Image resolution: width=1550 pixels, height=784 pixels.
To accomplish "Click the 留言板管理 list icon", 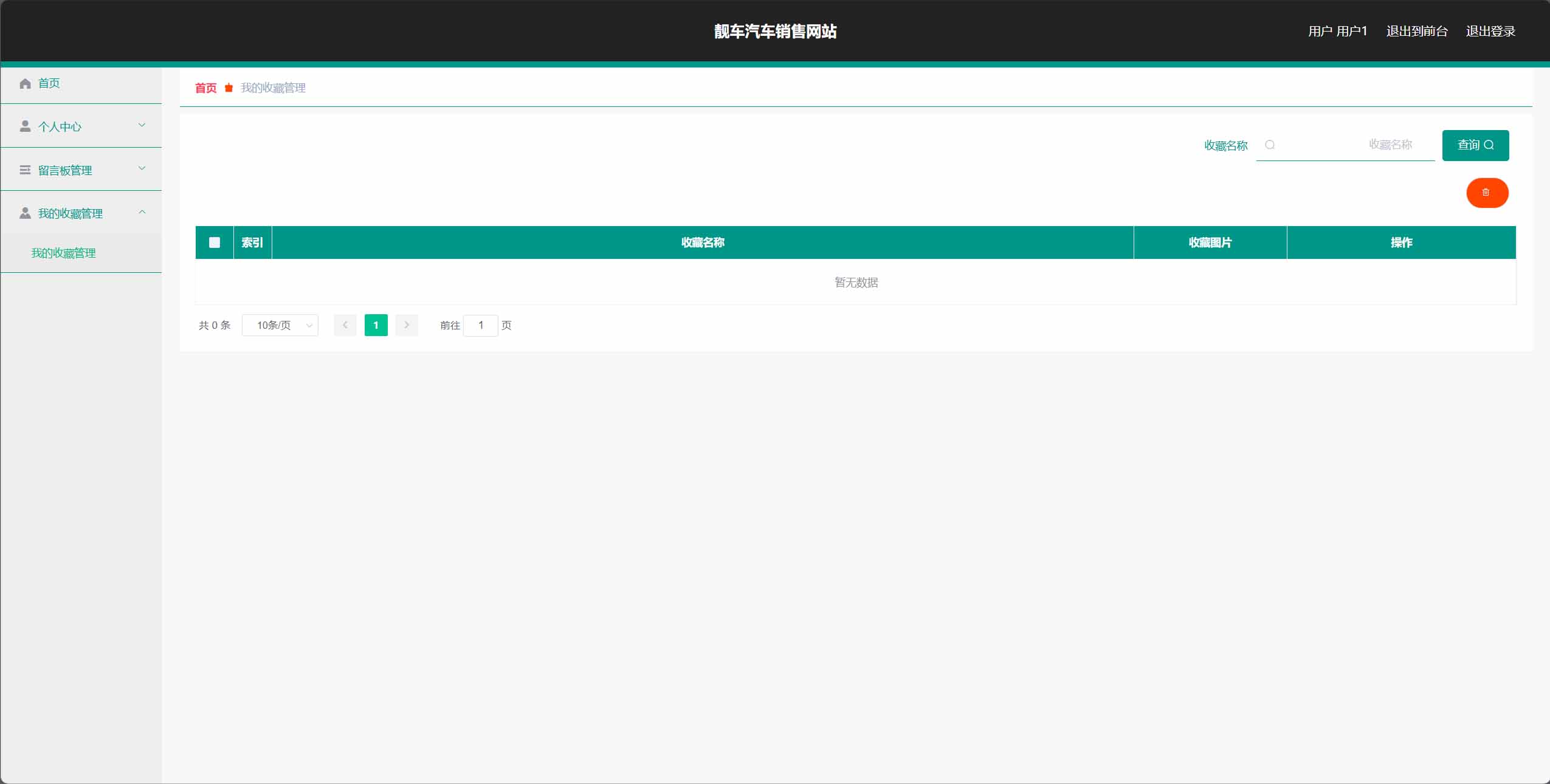I will point(25,170).
